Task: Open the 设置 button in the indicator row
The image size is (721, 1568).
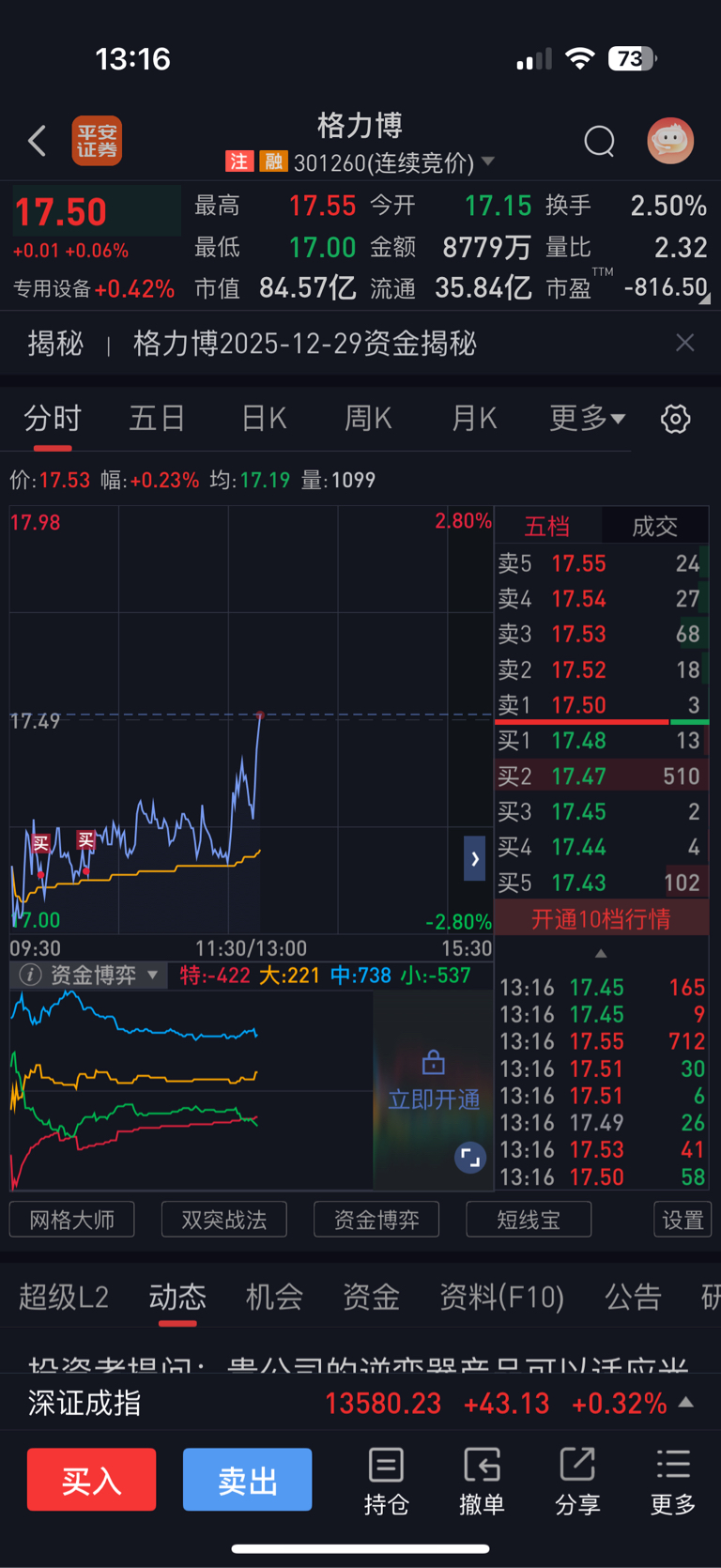Action: [683, 1220]
